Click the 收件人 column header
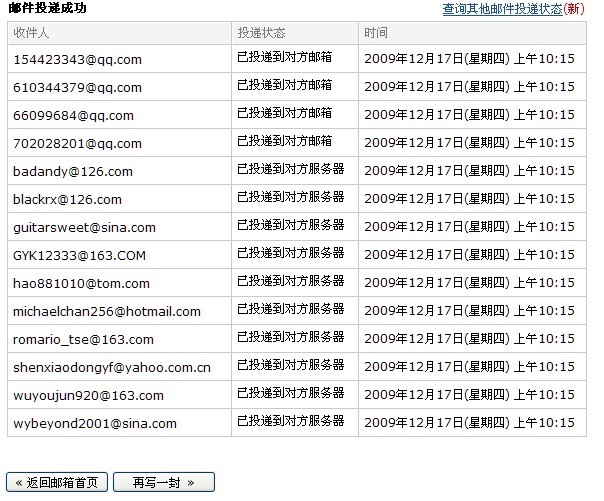604x501 pixels. click(x=32, y=32)
